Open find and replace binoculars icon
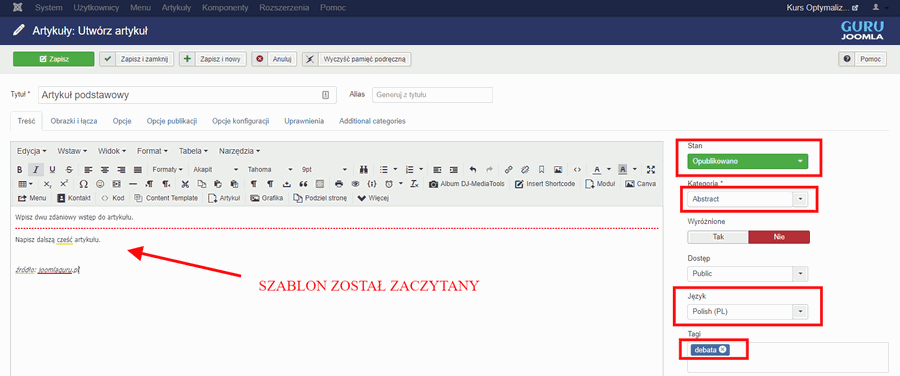900x376 pixels. point(363,169)
